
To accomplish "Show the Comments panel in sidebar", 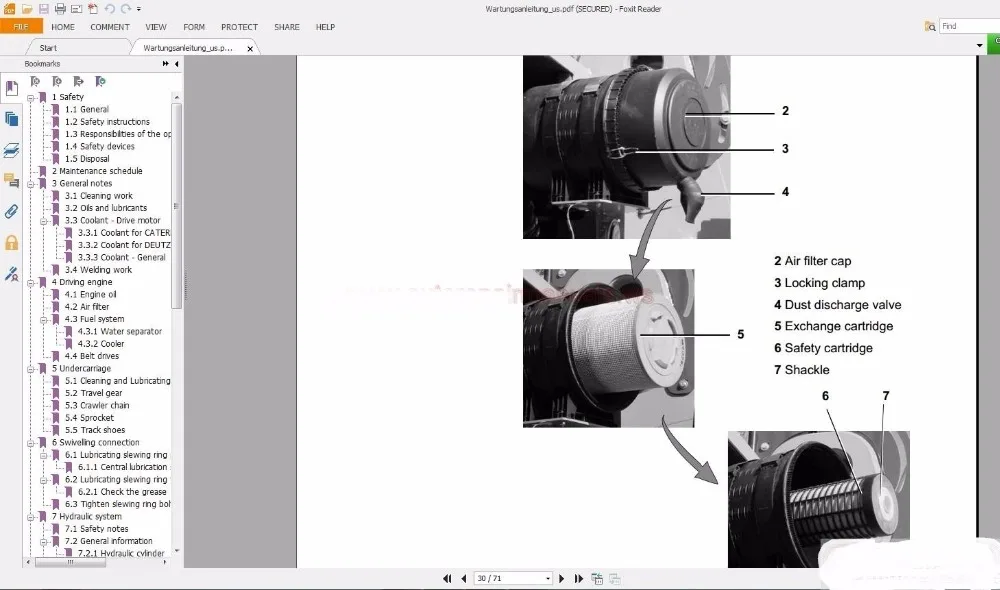I will click(12, 181).
